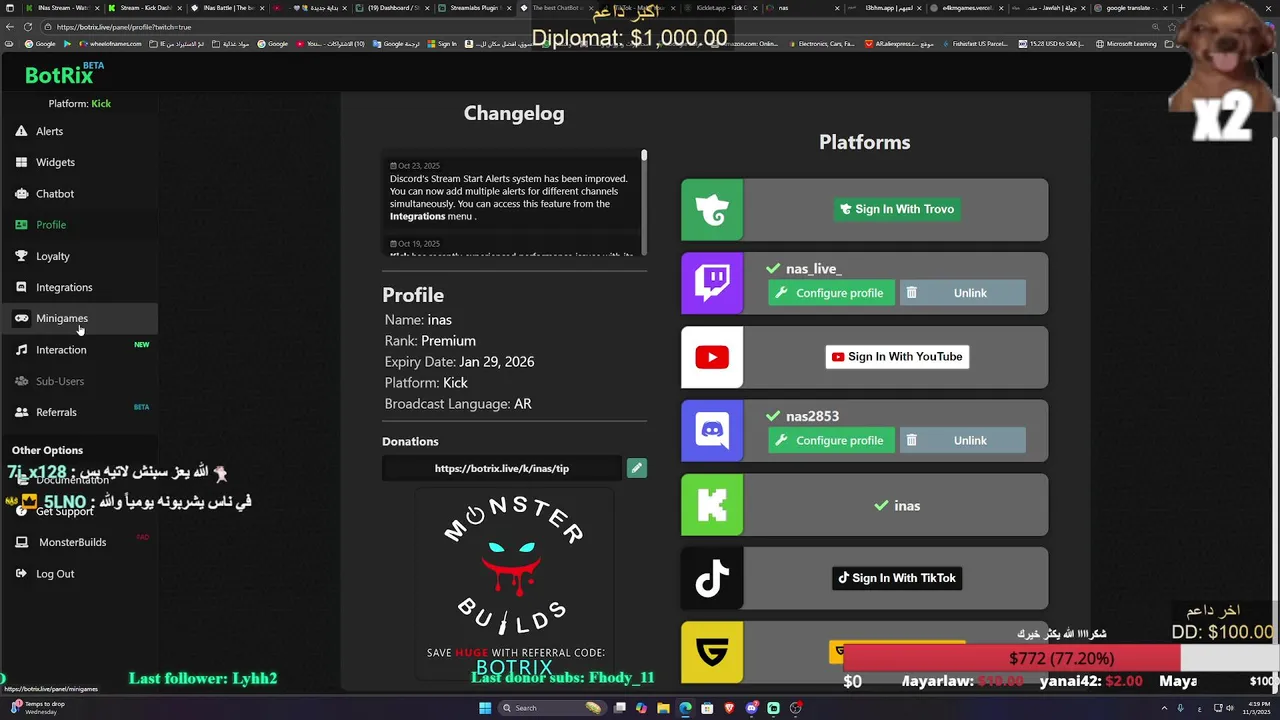This screenshot has width=1280, height=720.
Task: Switch to the iNas Battle tab
Action: [x=228, y=8]
